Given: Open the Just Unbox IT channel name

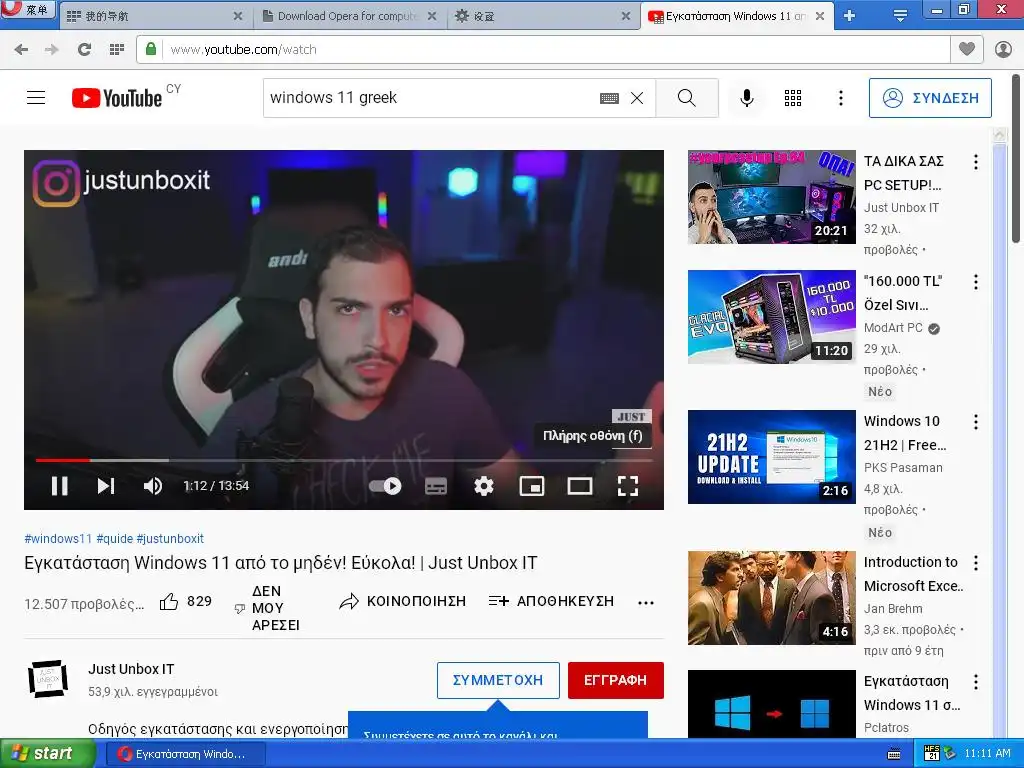Looking at the screenshot, I should pyautogui.click(x=131, y=669).
